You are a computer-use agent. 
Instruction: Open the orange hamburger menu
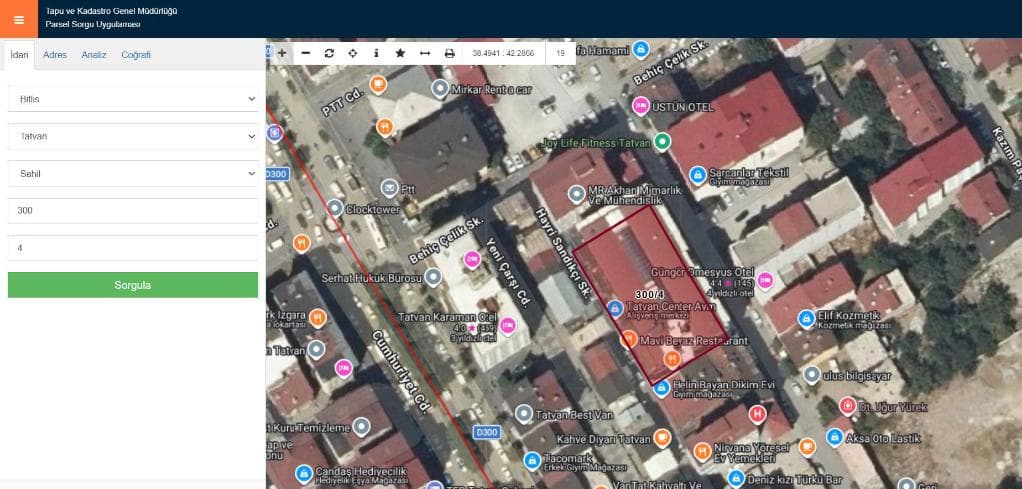pyautogui.click(x=19, y=19)
